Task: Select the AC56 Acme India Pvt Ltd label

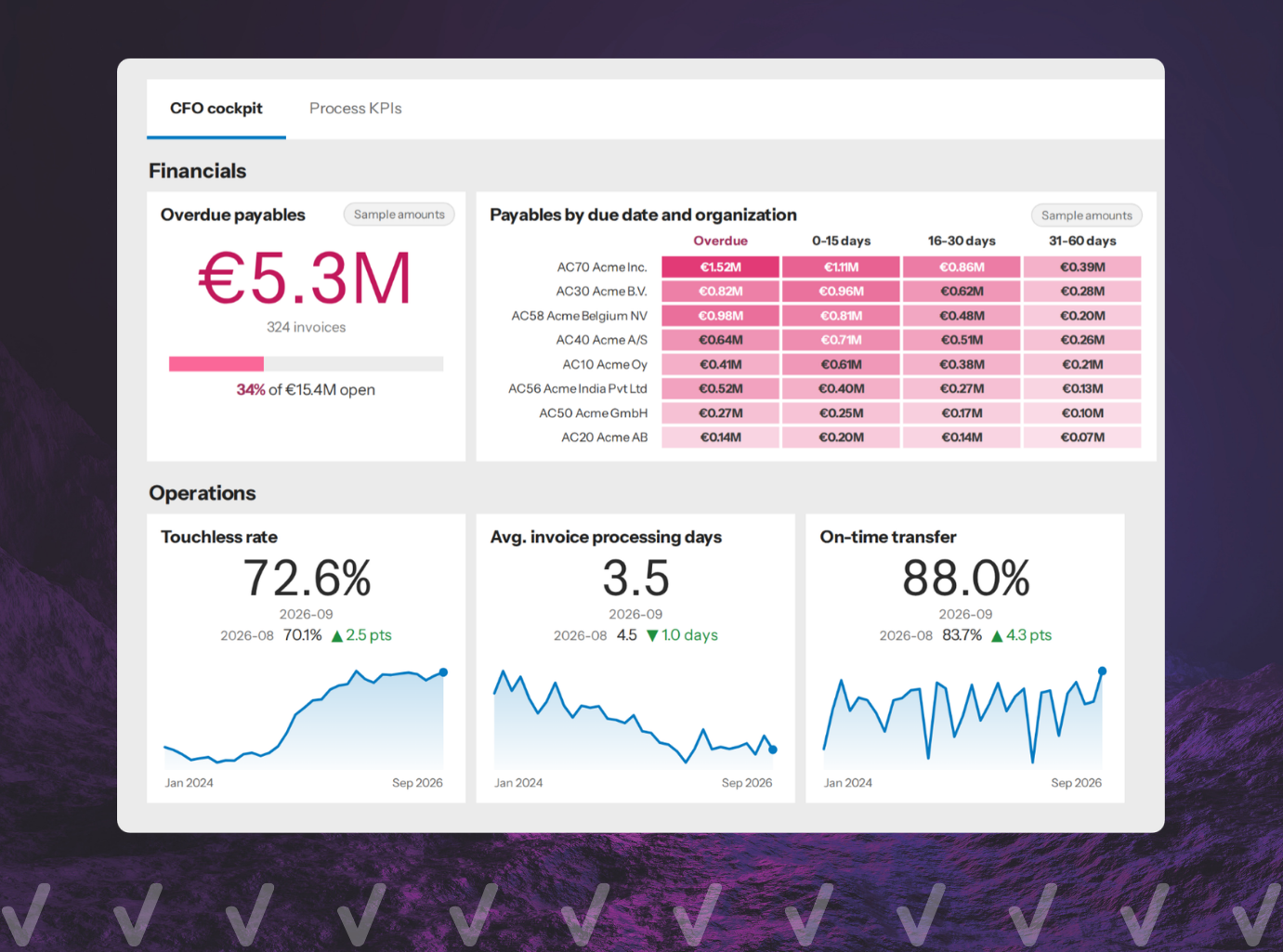Action: coord(578,388)
